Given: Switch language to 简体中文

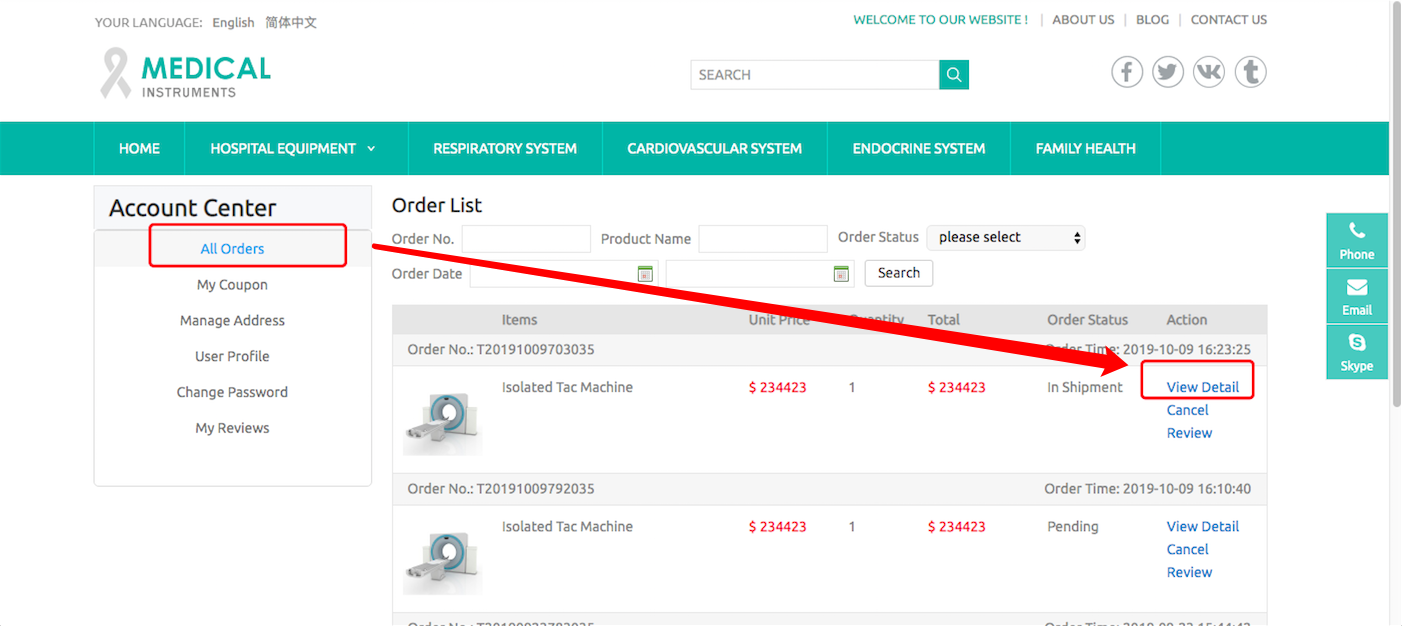Looking at the screenshot, I should [291, 22].
